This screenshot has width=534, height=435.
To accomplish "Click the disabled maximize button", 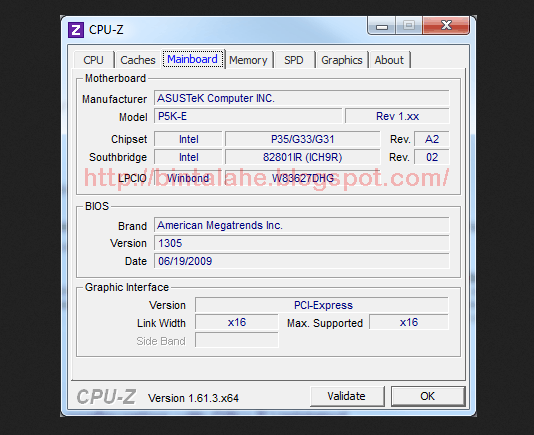I will [x=409, y=26].
